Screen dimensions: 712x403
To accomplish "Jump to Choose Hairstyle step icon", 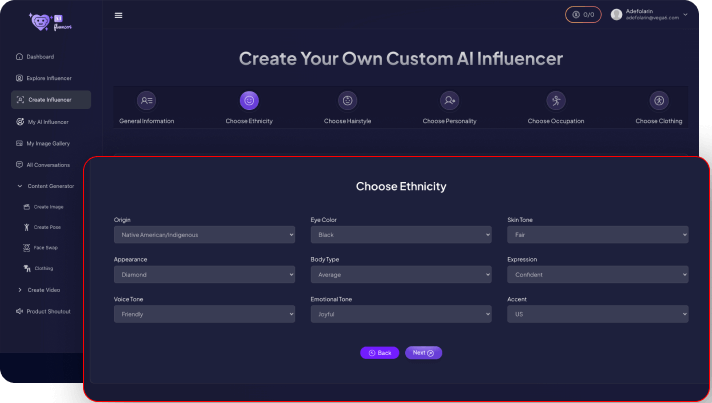I will 347,101.
